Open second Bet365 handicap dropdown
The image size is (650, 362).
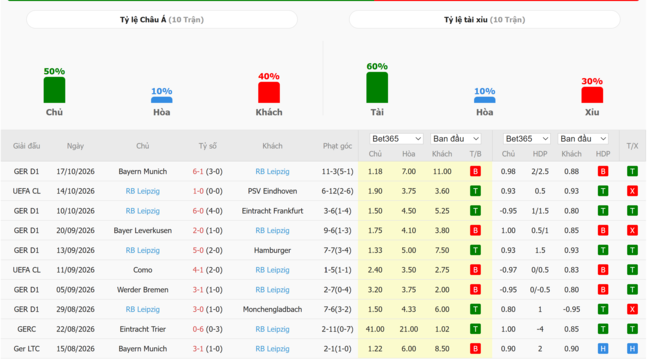tap(526, 139)
